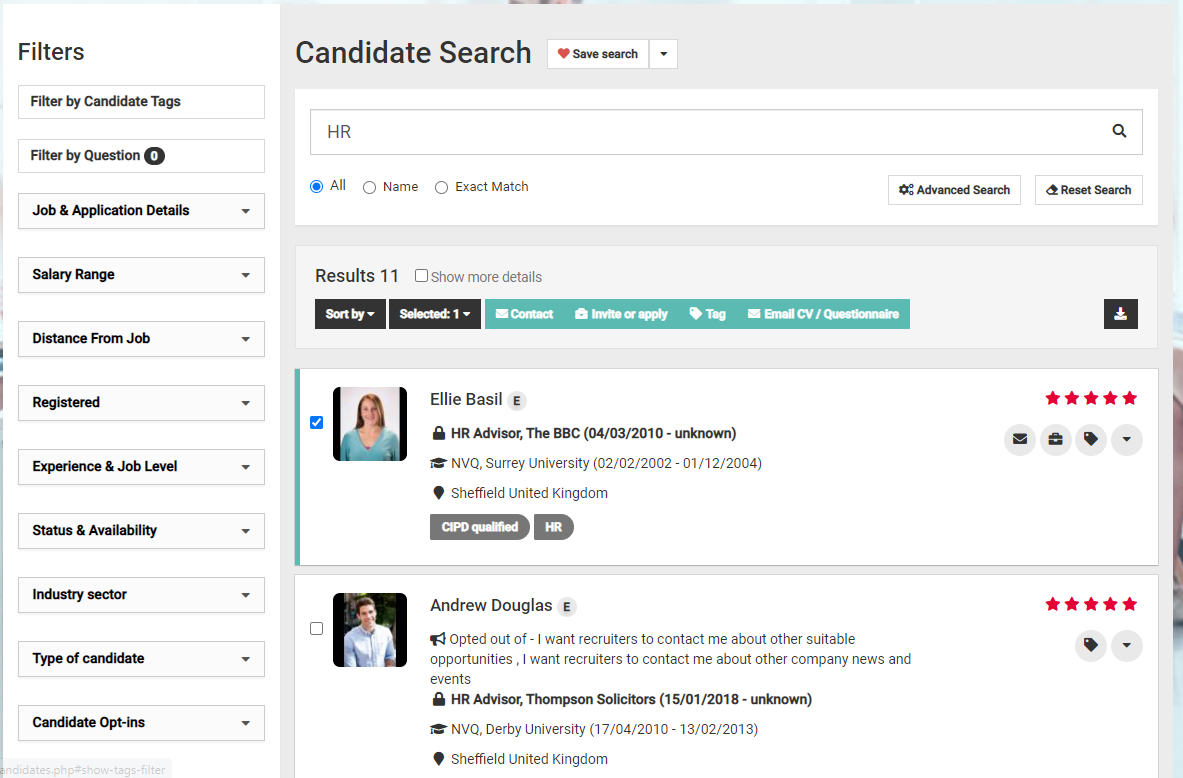Click tag icon on Ellie Basil's row
Screen dimensions: 1183x778
[x=1091, y=439]
